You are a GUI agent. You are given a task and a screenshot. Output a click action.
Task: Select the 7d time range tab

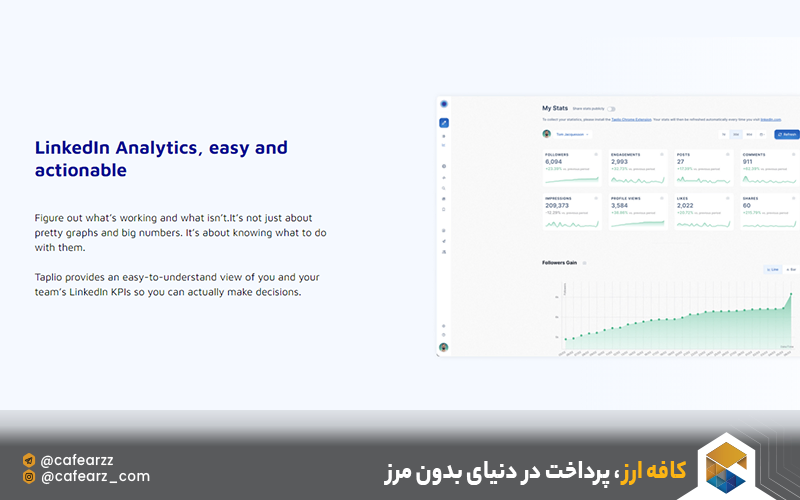tap(723, 134)
